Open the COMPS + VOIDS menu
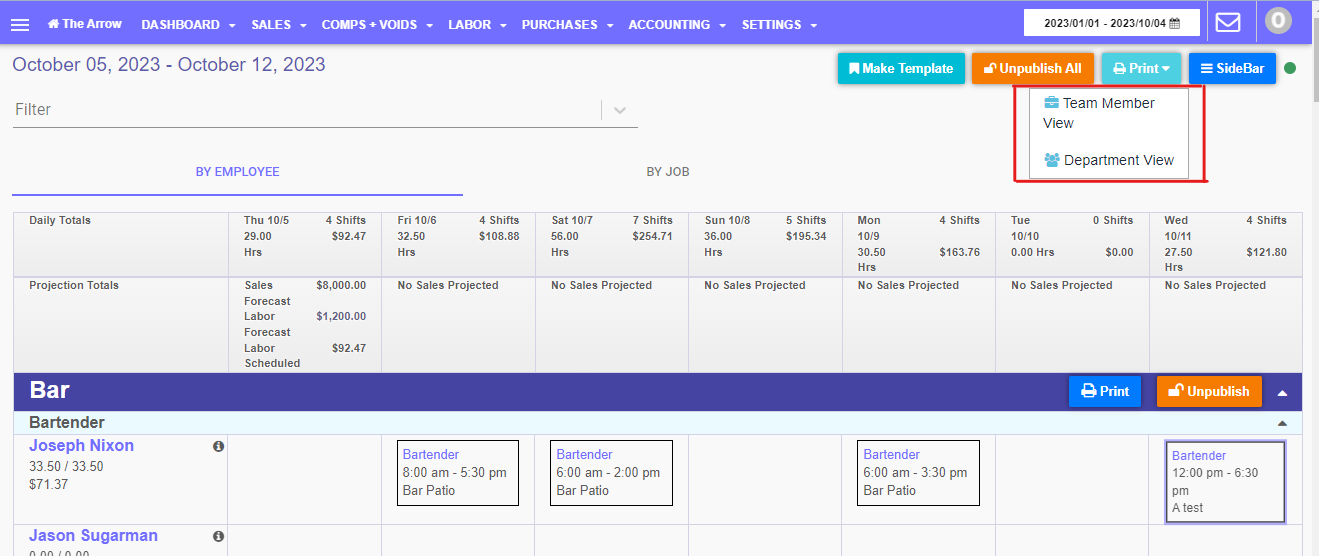 point(377,25)
